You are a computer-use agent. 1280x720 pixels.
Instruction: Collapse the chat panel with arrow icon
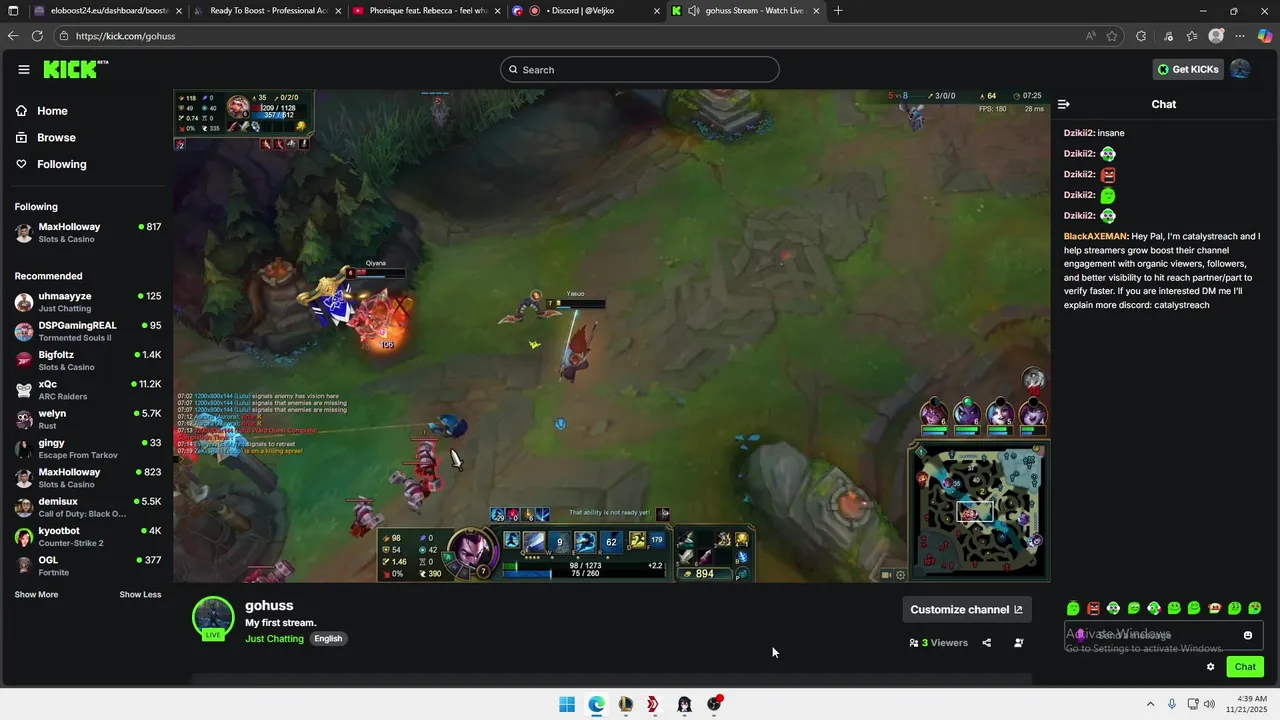tap(1064, 104)
